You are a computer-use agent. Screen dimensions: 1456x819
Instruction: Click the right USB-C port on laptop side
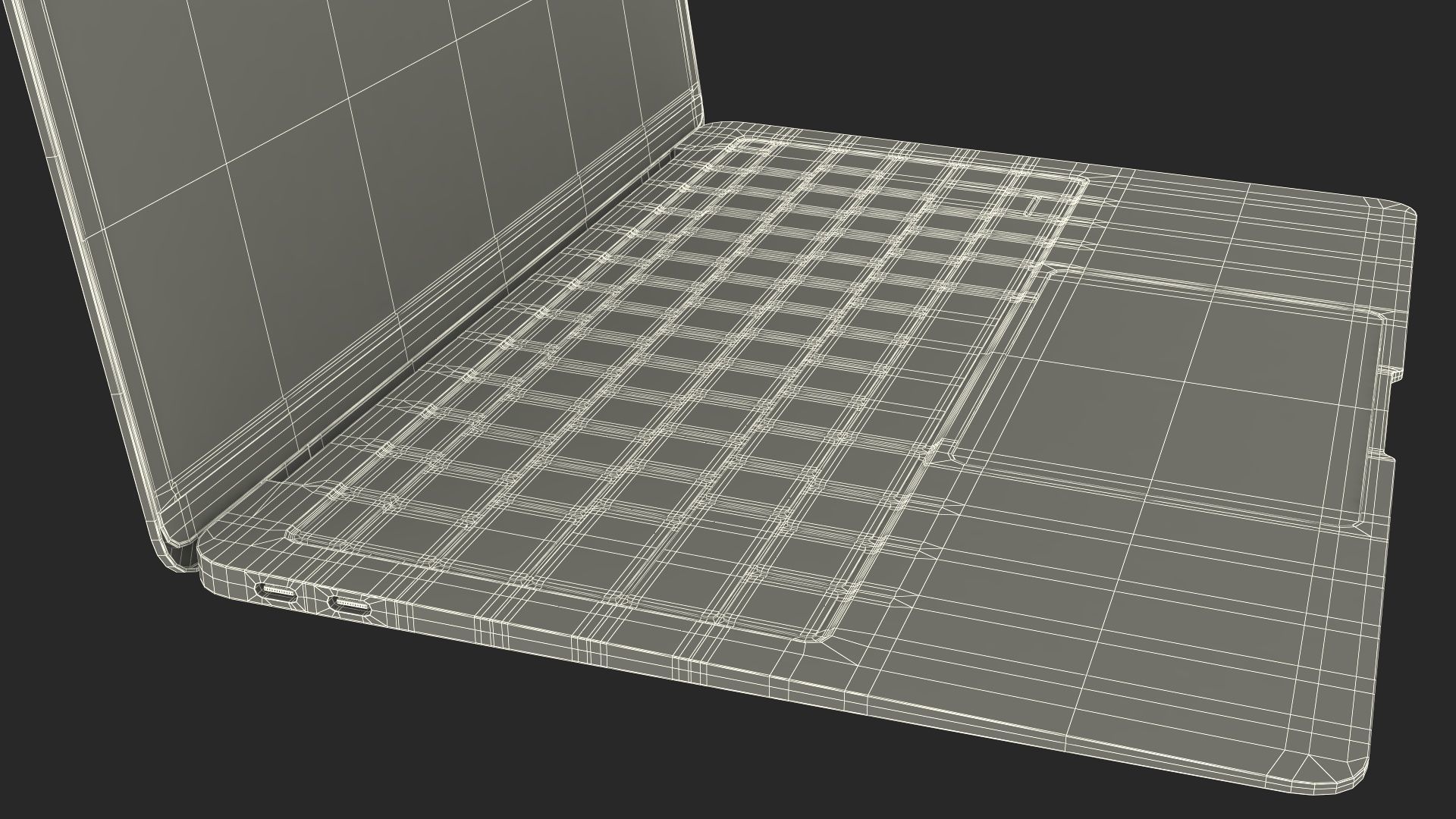click(350, 604)
